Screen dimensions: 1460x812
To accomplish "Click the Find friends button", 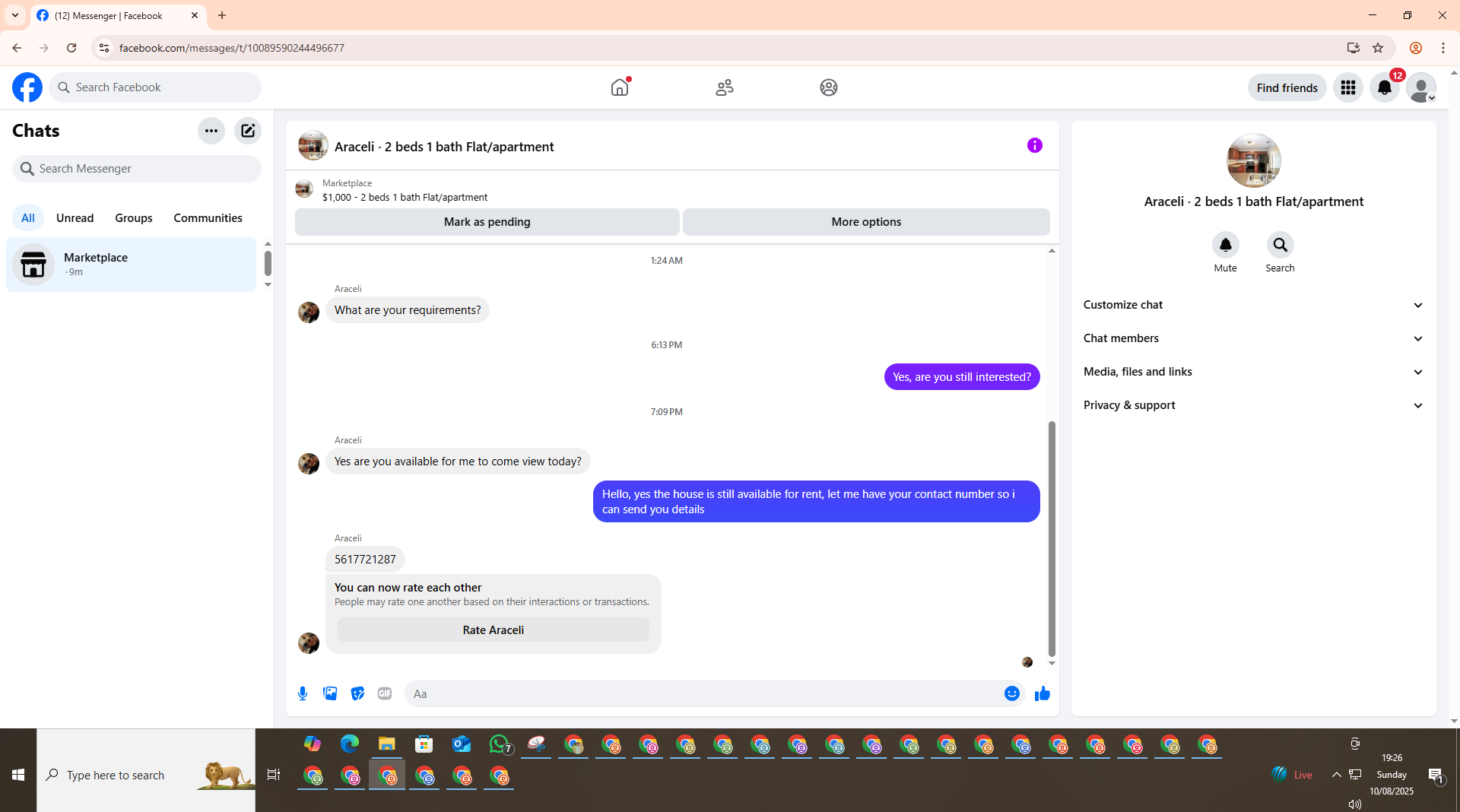I will pos(1287,87).
